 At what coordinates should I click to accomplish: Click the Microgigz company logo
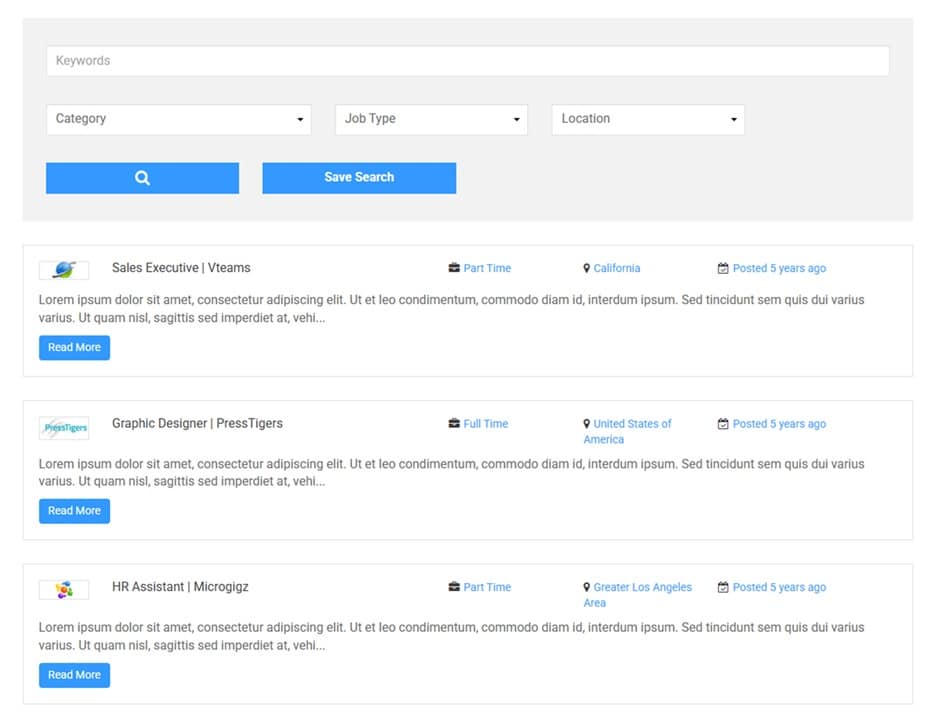point(64,590)
